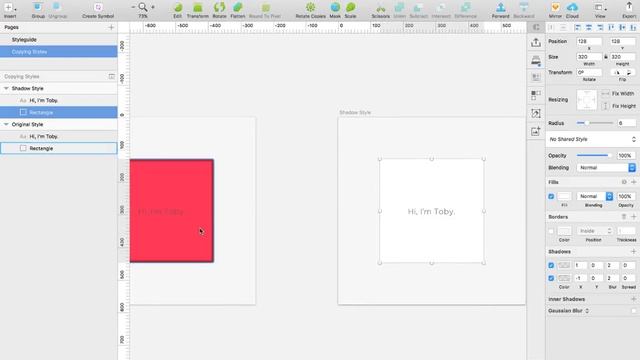The width and height of the screenshot is (640, 360).
Task: Open the Mirror tool
Action: pos(555,10)
